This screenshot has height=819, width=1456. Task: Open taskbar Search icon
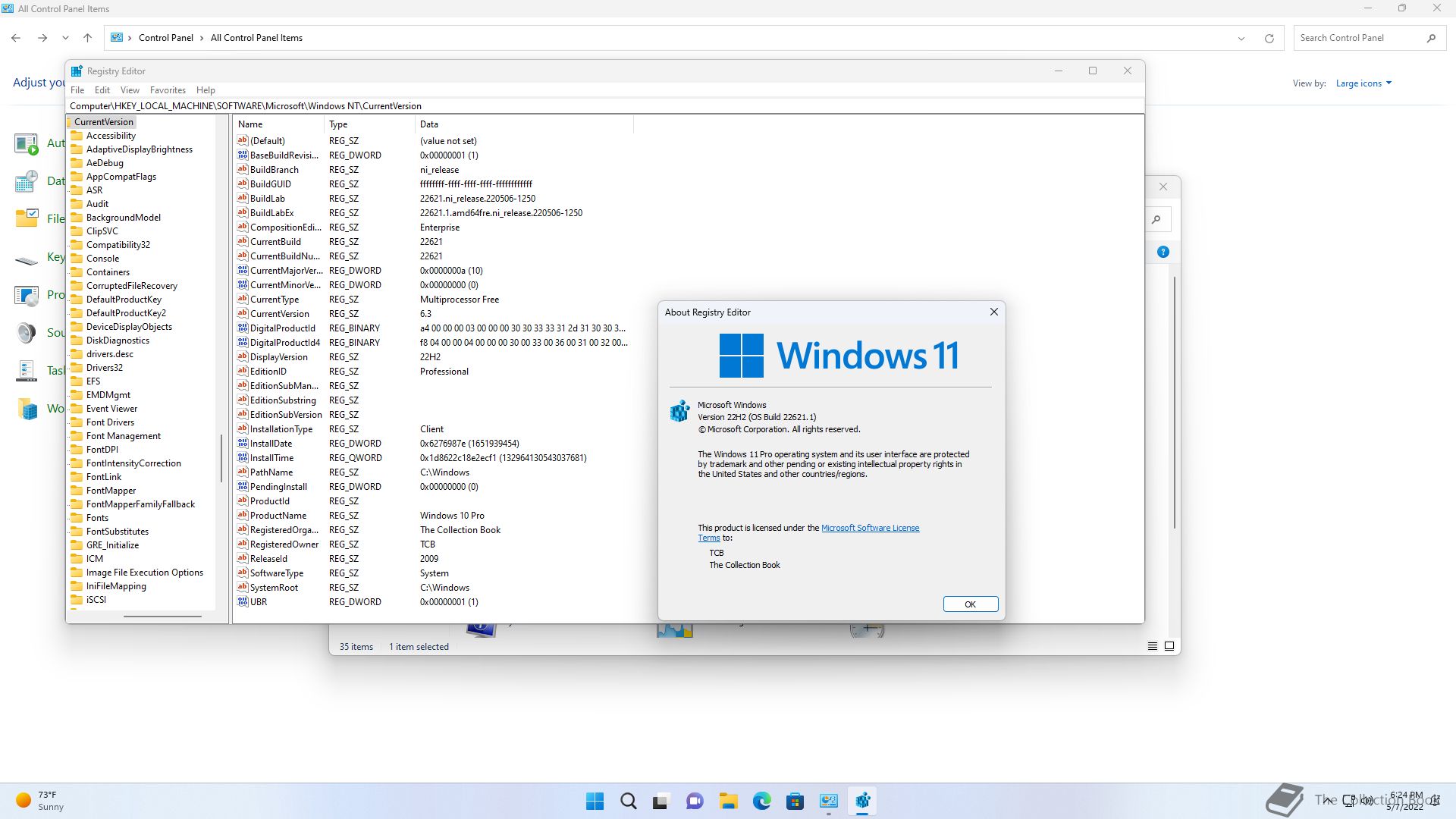pyautogui.click(x=629, y=801)
